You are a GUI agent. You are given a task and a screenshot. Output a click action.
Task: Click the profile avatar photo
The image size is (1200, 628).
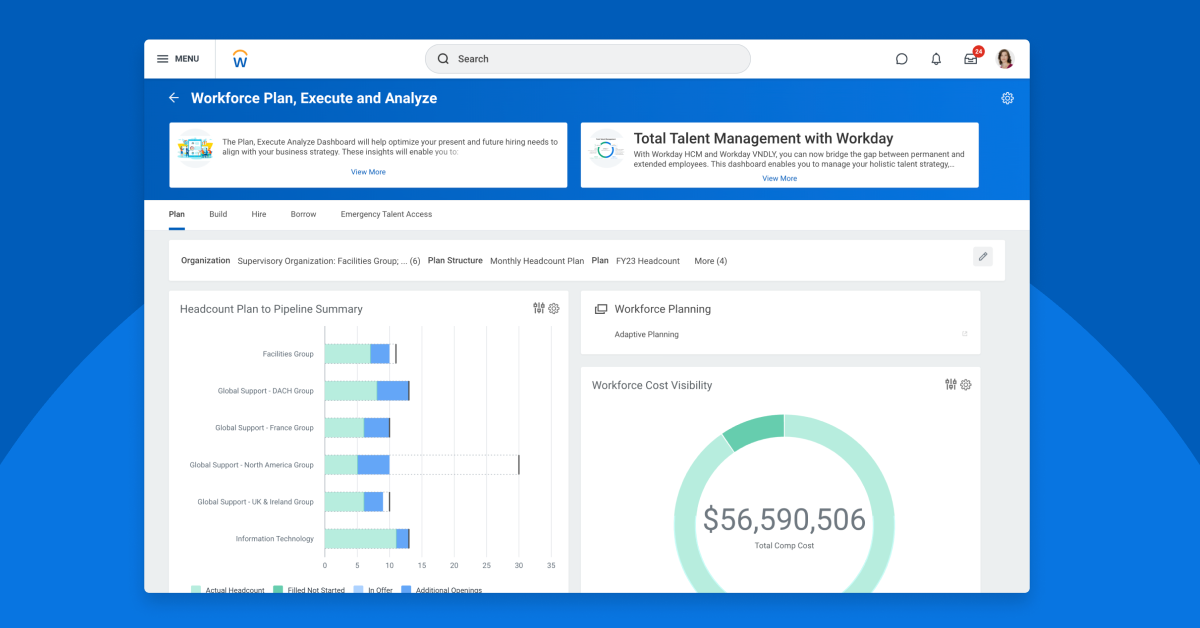[x=1004, y=59]
